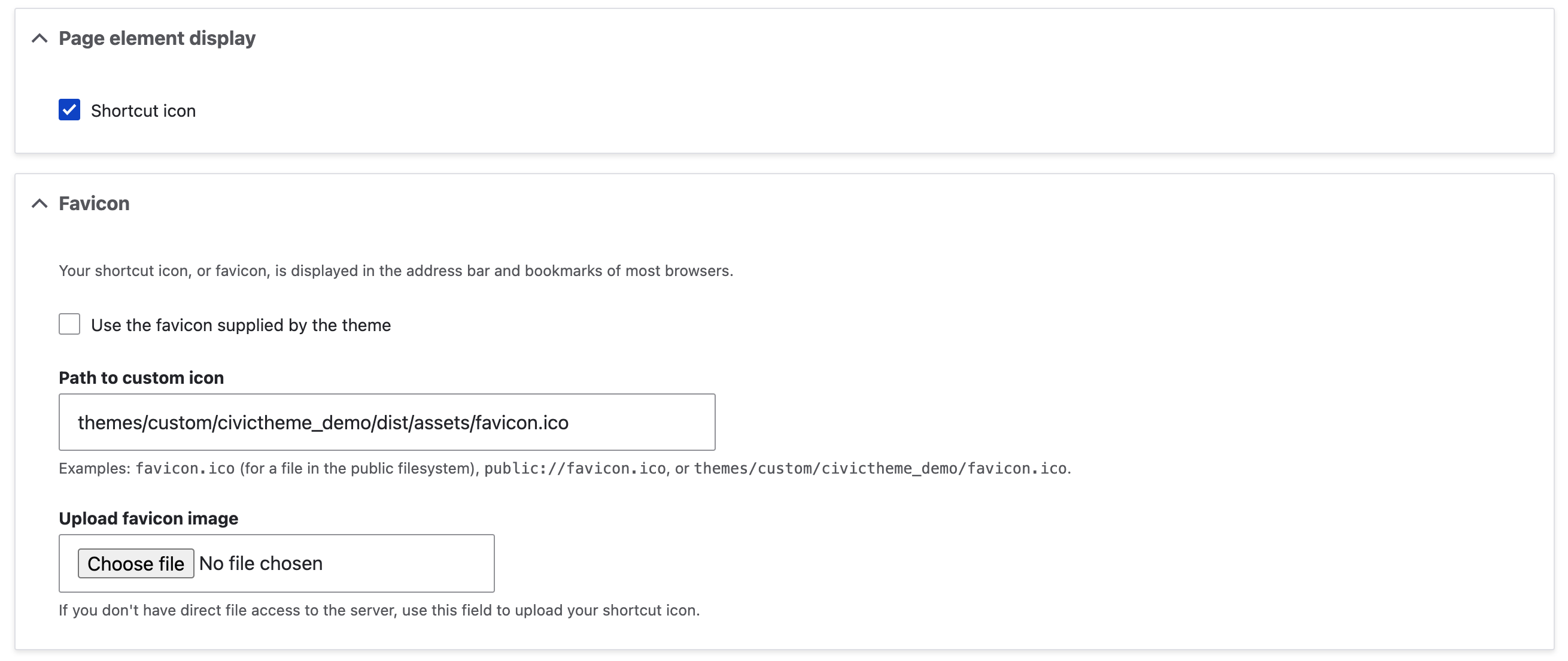Focus the Path to custom icon field
The image size is (1568, 661).
point(387,422)
